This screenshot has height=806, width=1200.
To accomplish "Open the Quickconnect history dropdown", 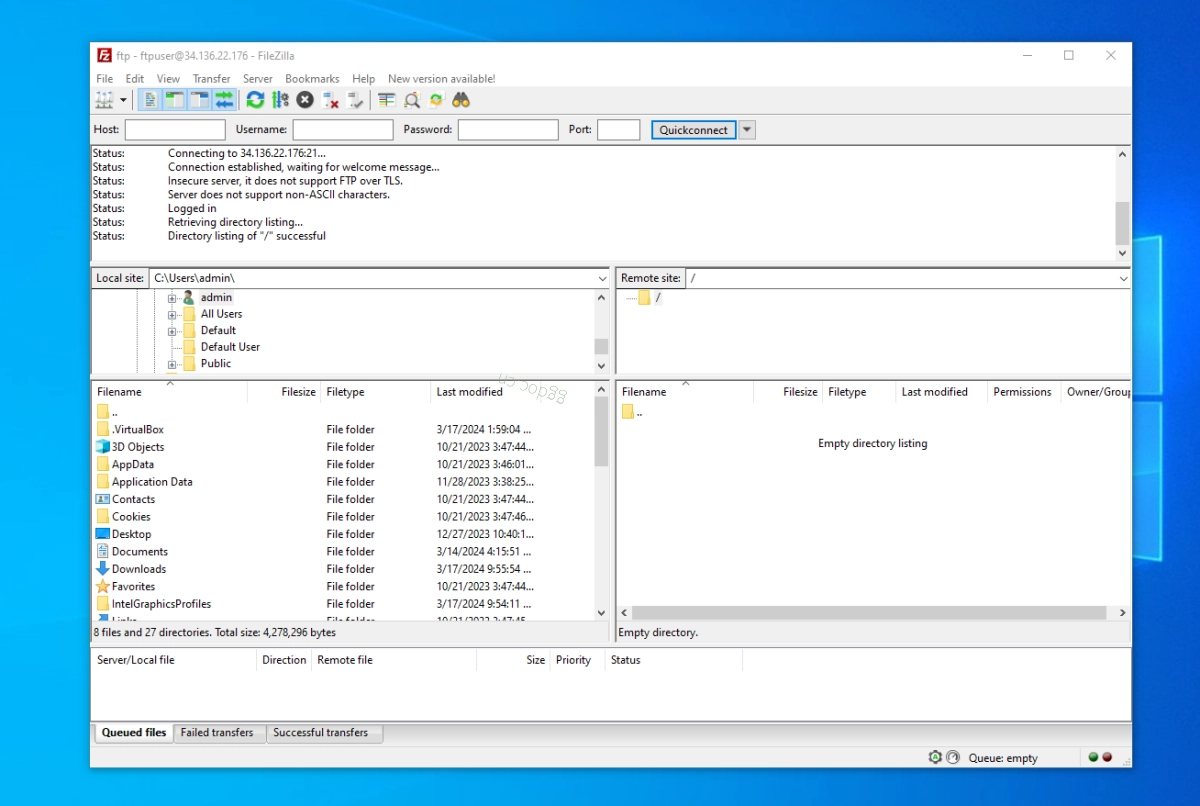I will click(747, 130).
